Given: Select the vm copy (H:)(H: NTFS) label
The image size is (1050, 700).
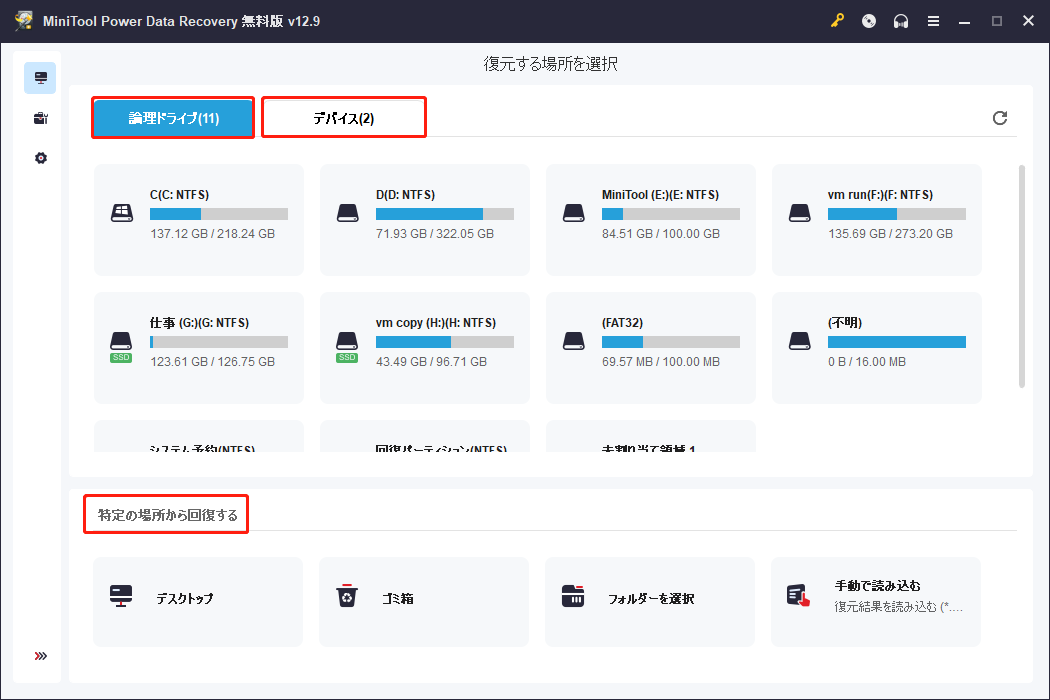Looking at the screenshot, I should [x=436, y=323].
